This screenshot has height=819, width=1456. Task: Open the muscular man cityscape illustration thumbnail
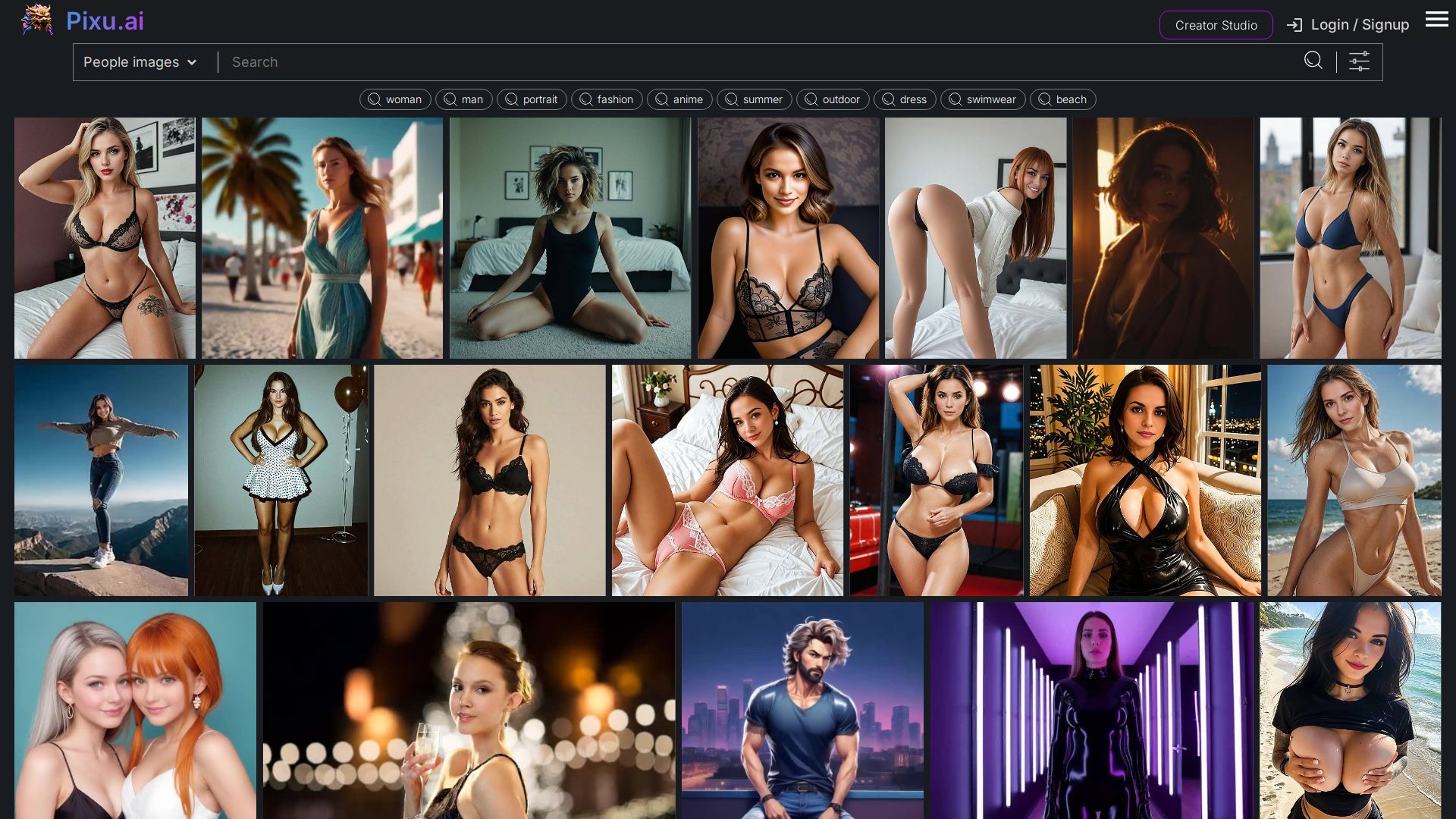[802, 710]
